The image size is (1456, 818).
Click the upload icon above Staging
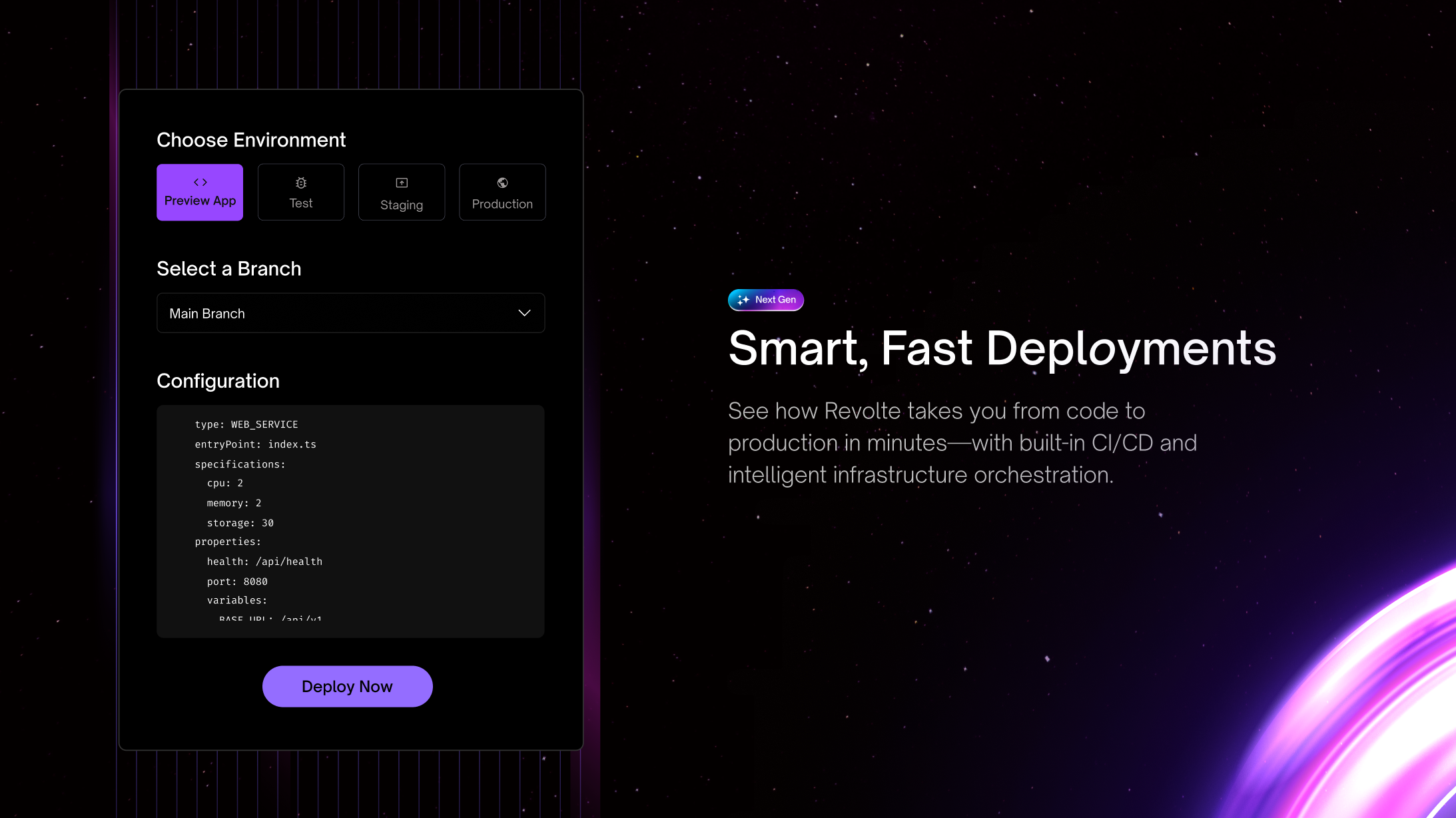point(402,183)
